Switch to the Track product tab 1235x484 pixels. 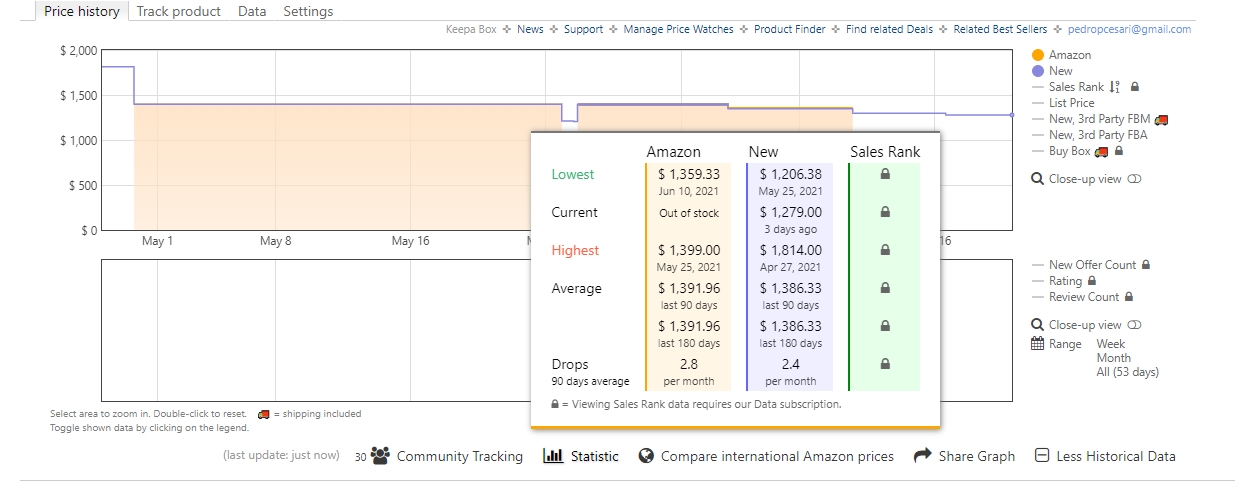tap(180, 12)
